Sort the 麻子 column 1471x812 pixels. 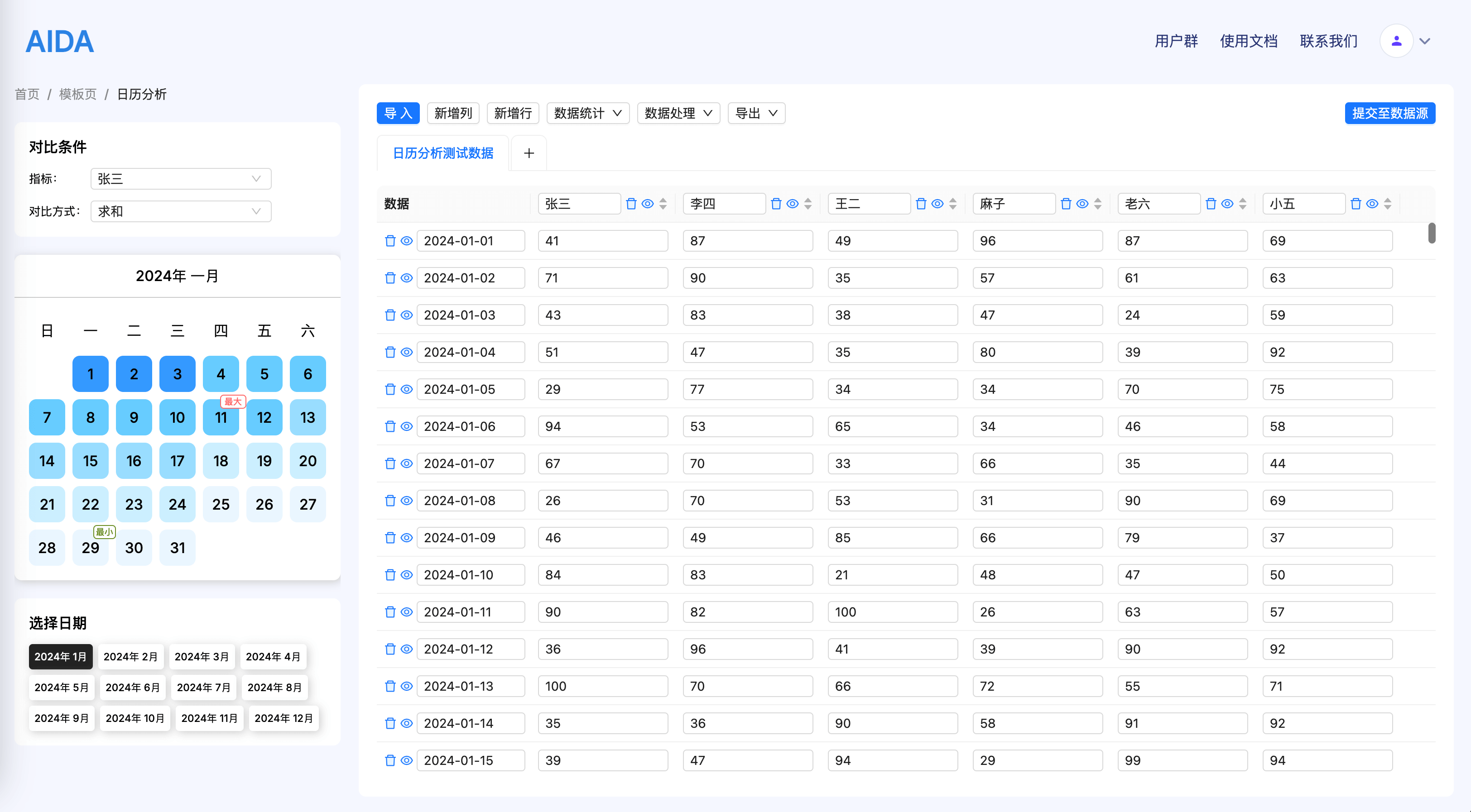click(1098, 204)
